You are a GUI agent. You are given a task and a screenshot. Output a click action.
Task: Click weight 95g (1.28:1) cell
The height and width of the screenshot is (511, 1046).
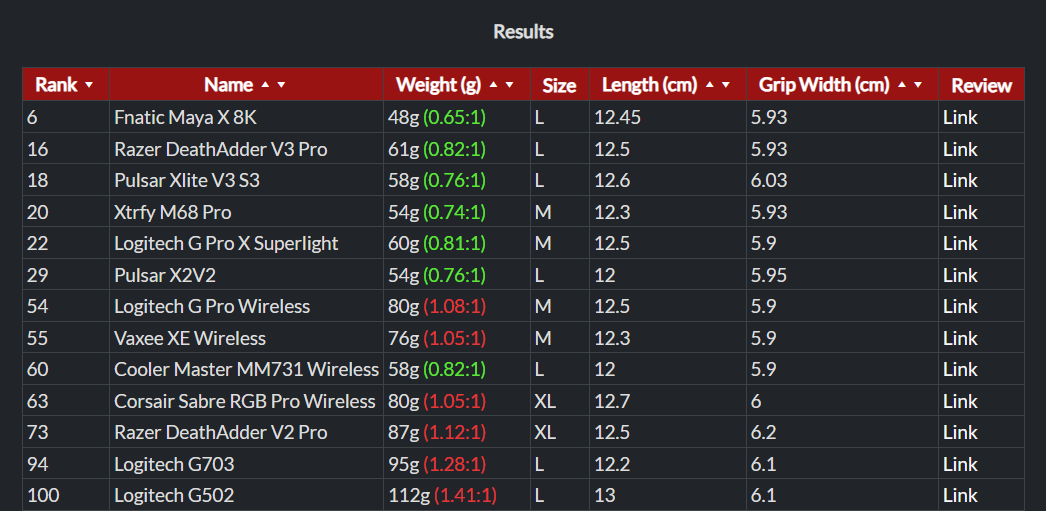pos(457,464)
